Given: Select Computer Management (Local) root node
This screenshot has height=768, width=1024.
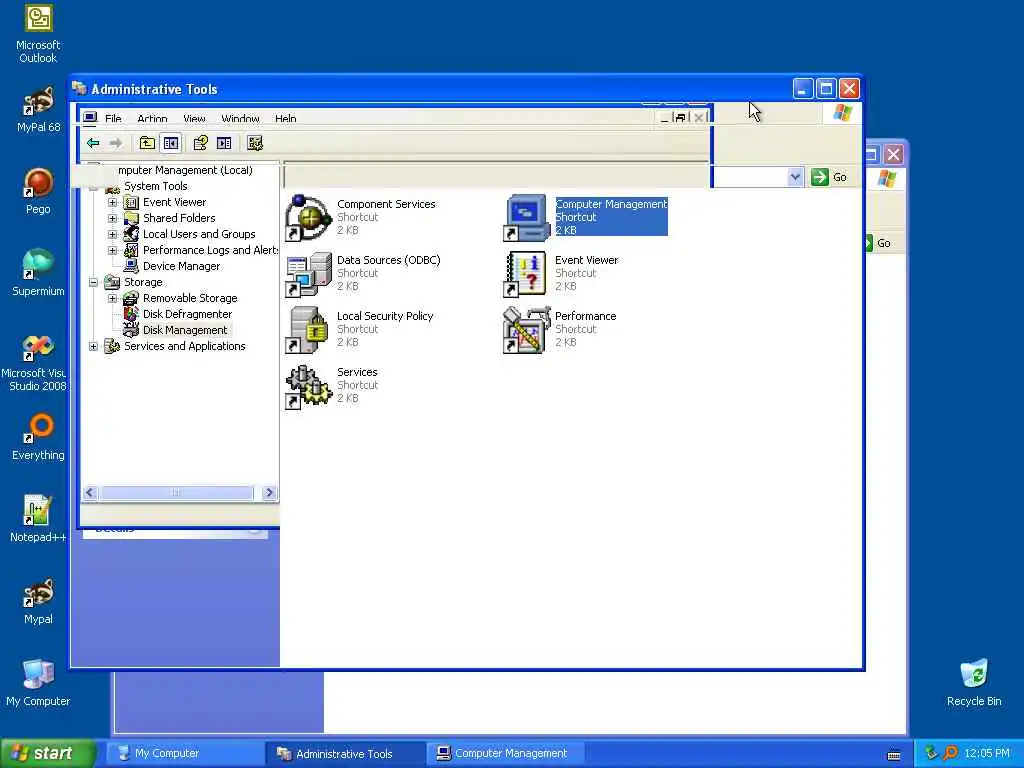Looking at the screenshot, I should pyautogui.click(x=185, y=170).
